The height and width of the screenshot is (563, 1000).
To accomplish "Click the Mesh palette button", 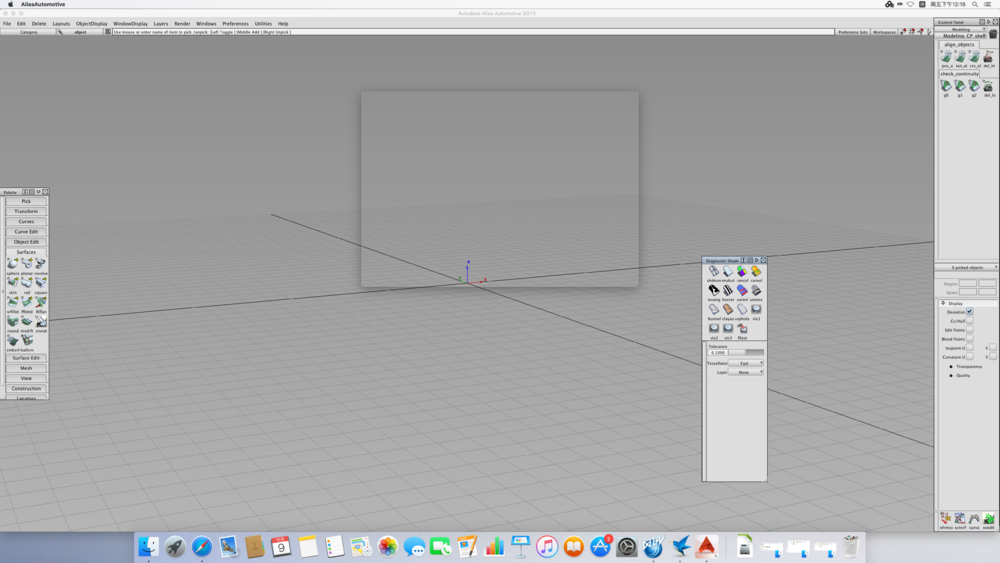I will (x=26, y=368).
